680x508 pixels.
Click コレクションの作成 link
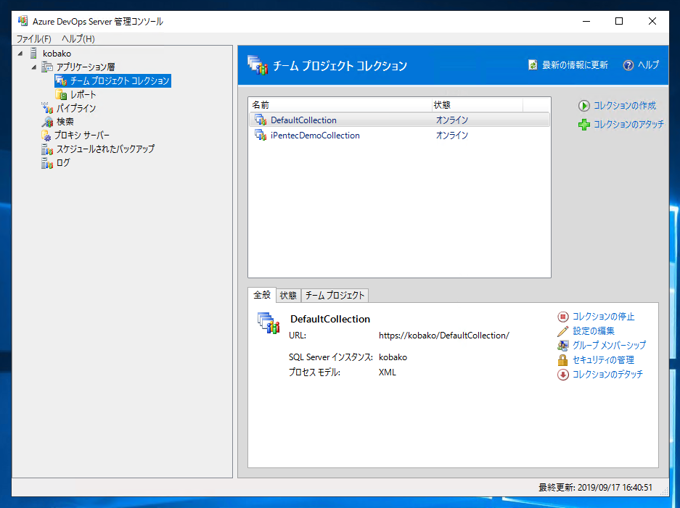click(624, 105)
